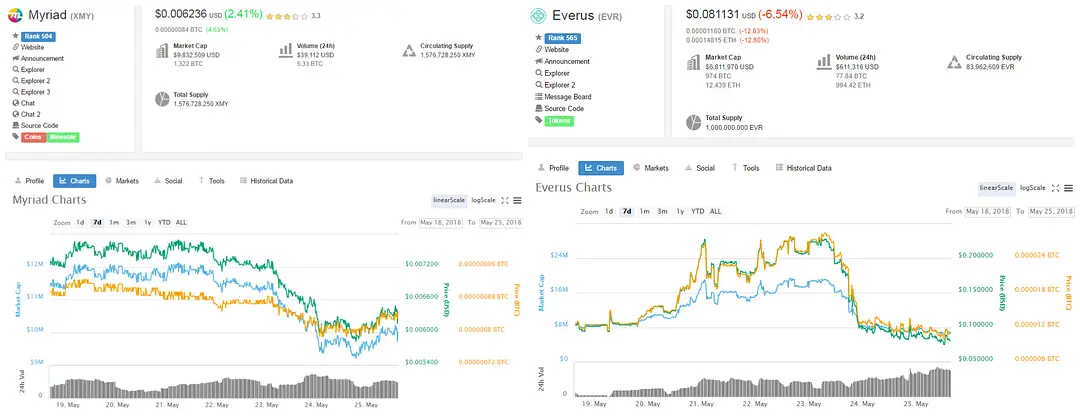The height and width of the screenshot is (419, 1080).
Task: Open Everus Message Board link
Action: (x=568, y=97)
